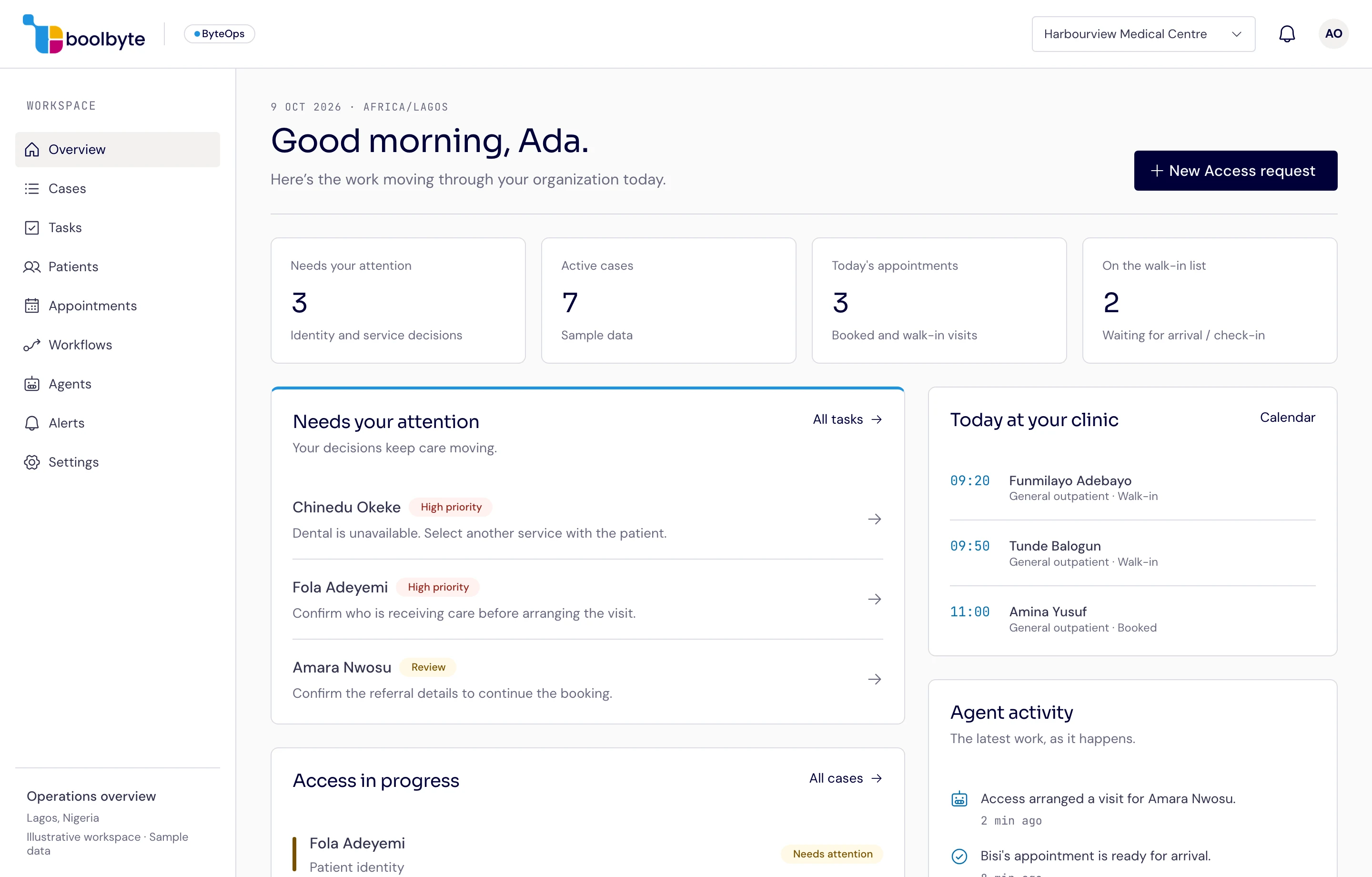Click the boolbyte logo
1372x877 pixels.
pos(84,34)
